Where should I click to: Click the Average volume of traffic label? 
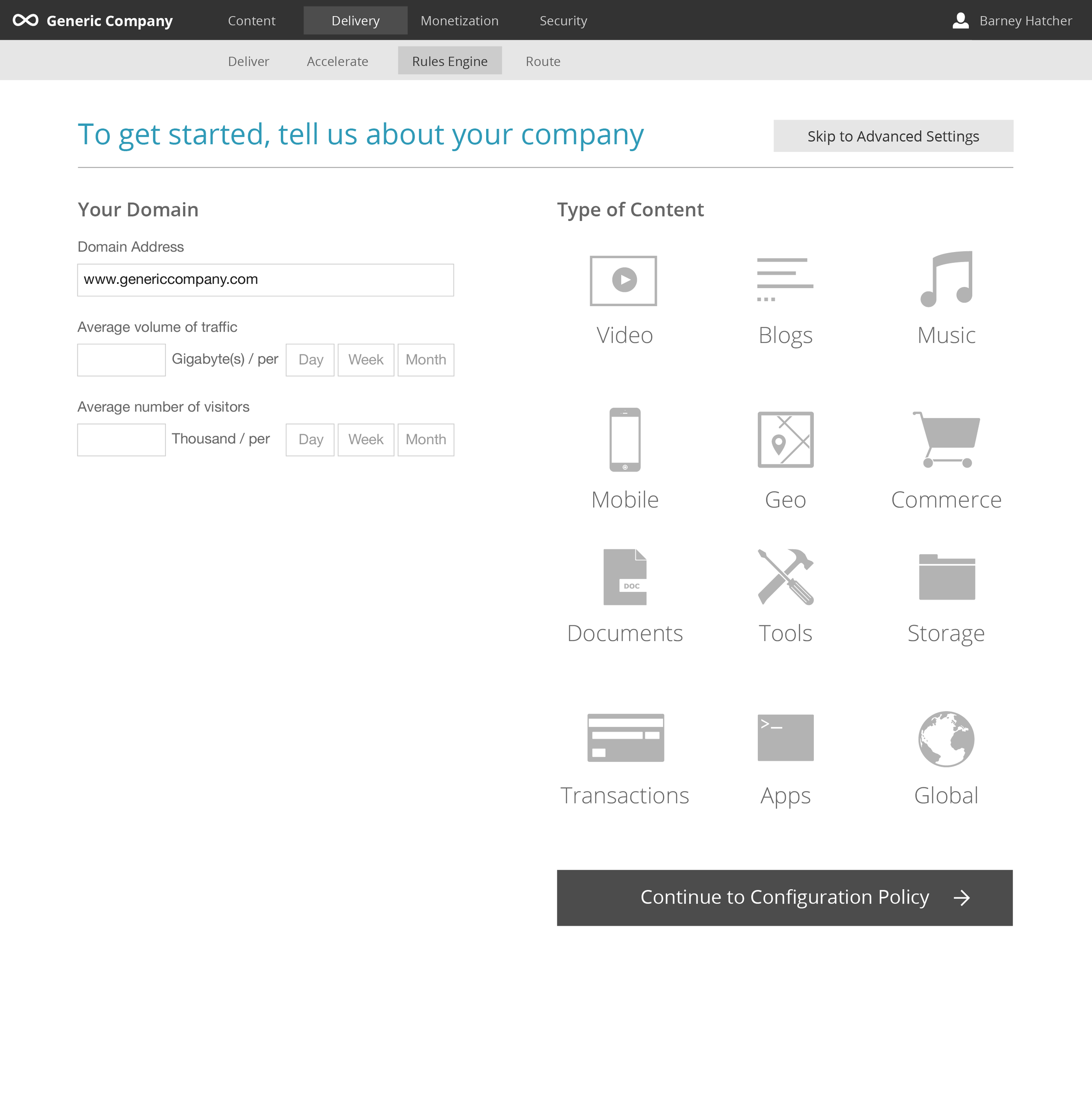click(x=157, y=327)
